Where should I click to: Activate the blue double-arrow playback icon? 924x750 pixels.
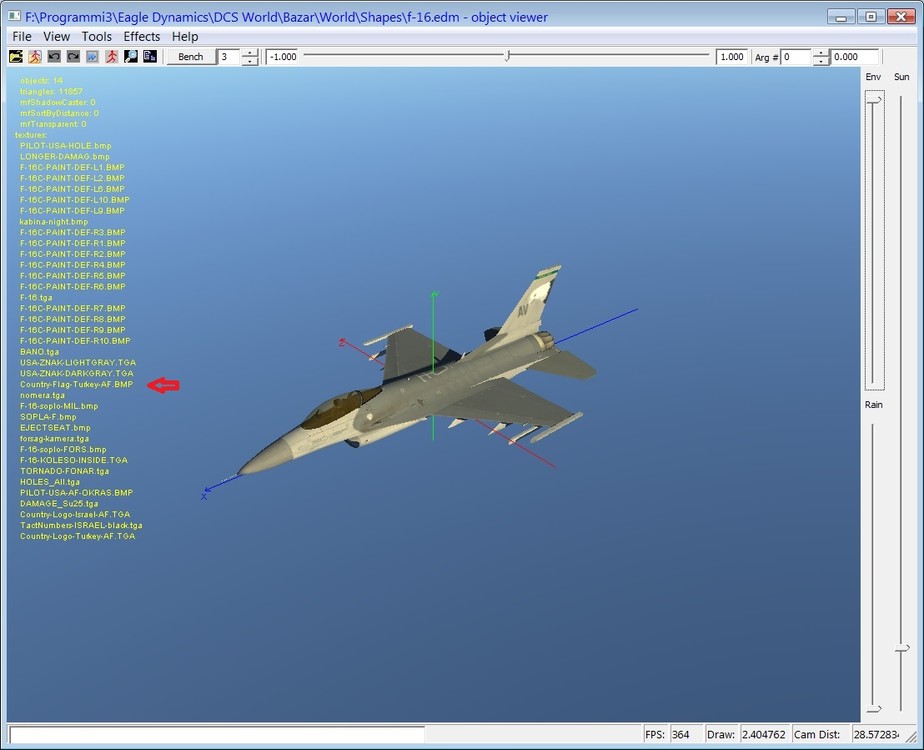tap(93, 57)
